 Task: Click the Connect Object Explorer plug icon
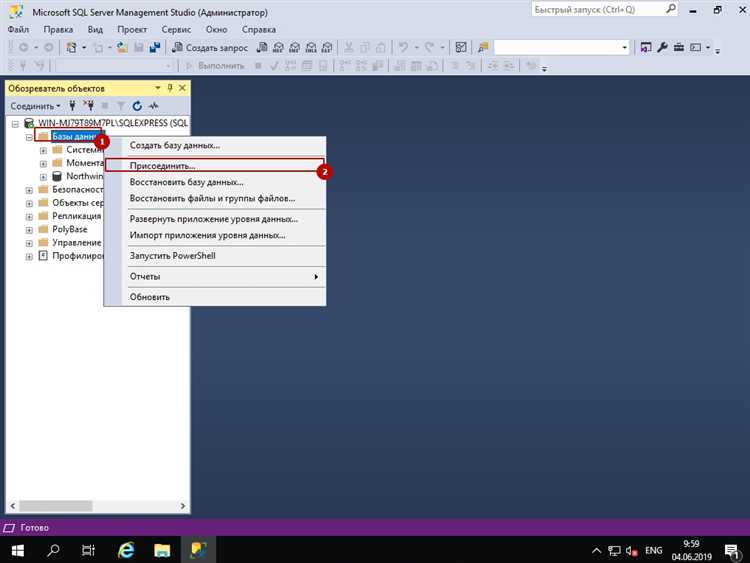(x=74, y=105)
